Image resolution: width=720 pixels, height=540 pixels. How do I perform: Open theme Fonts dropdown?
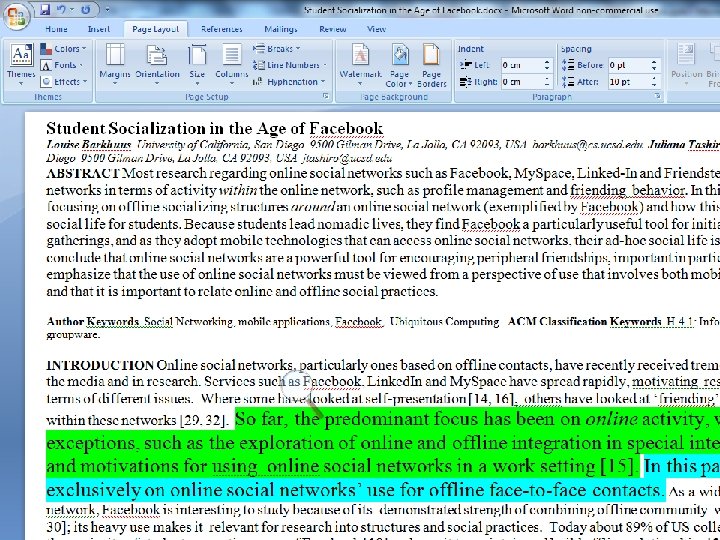point(62,65)
